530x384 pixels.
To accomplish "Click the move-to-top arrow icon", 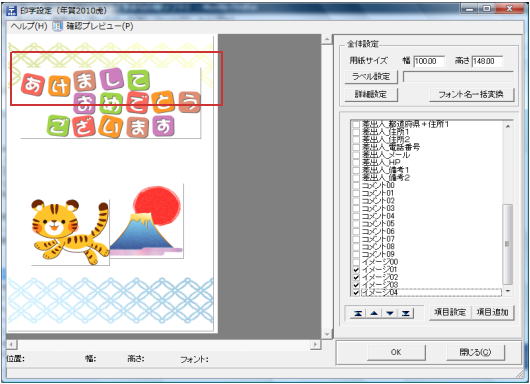I will pos(358,313).
